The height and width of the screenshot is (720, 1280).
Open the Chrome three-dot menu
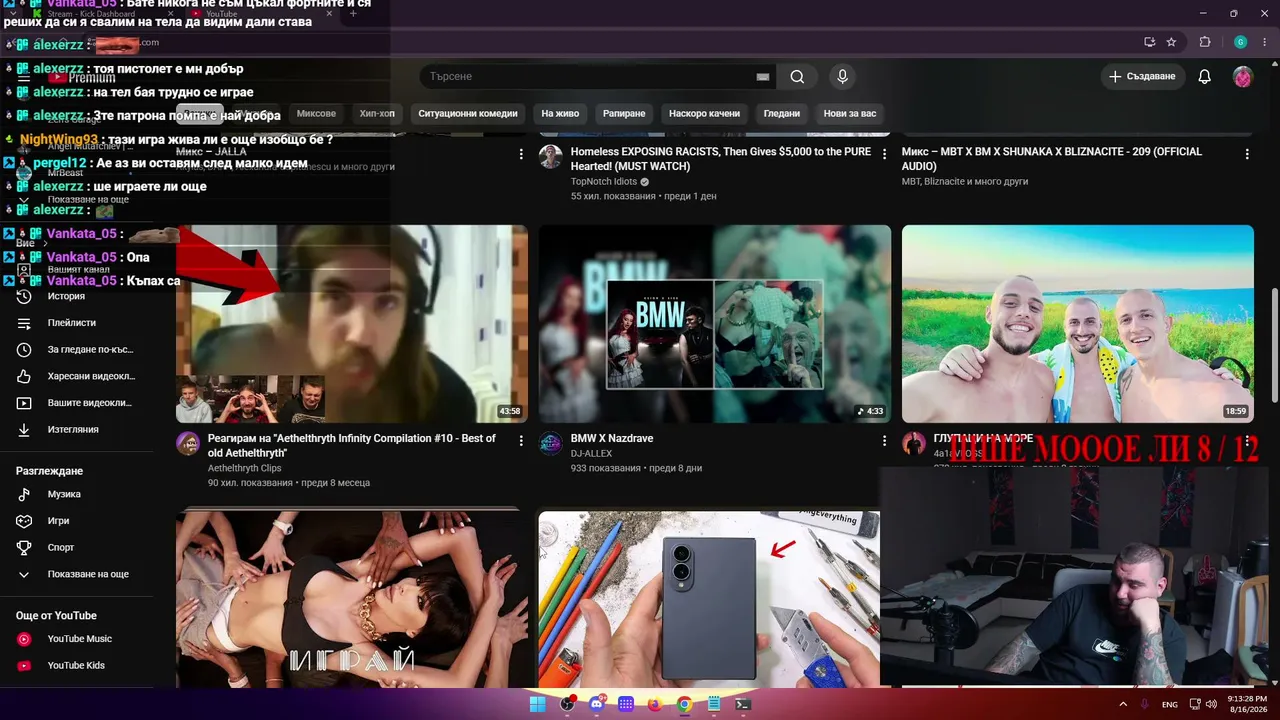1263,42
